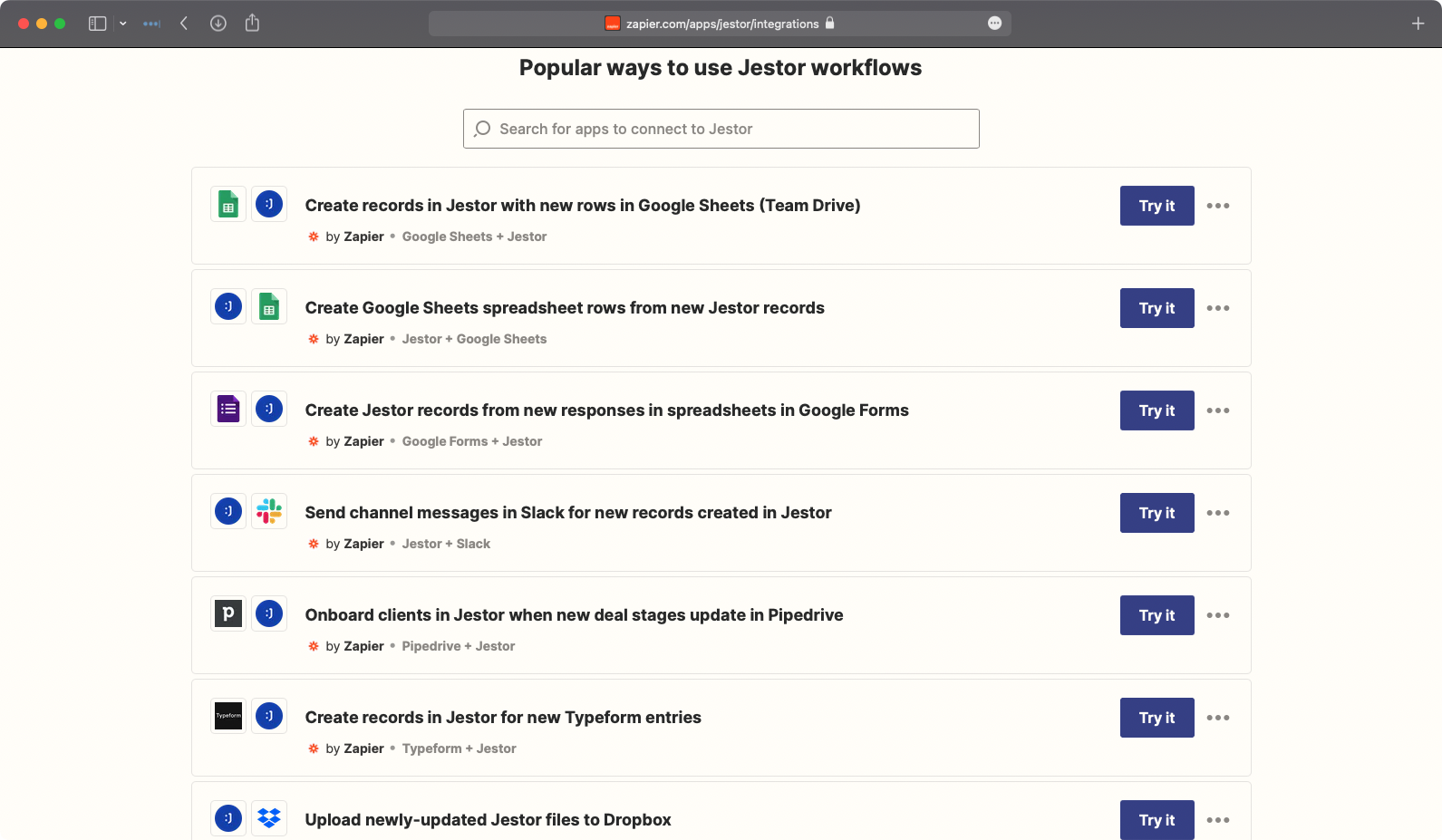Viewport: 1442px width, 840px height.
Task: Open Onboard clients in Jestor Pipedrive workflow
Action: pyautogui.click(x=575, y=615)
